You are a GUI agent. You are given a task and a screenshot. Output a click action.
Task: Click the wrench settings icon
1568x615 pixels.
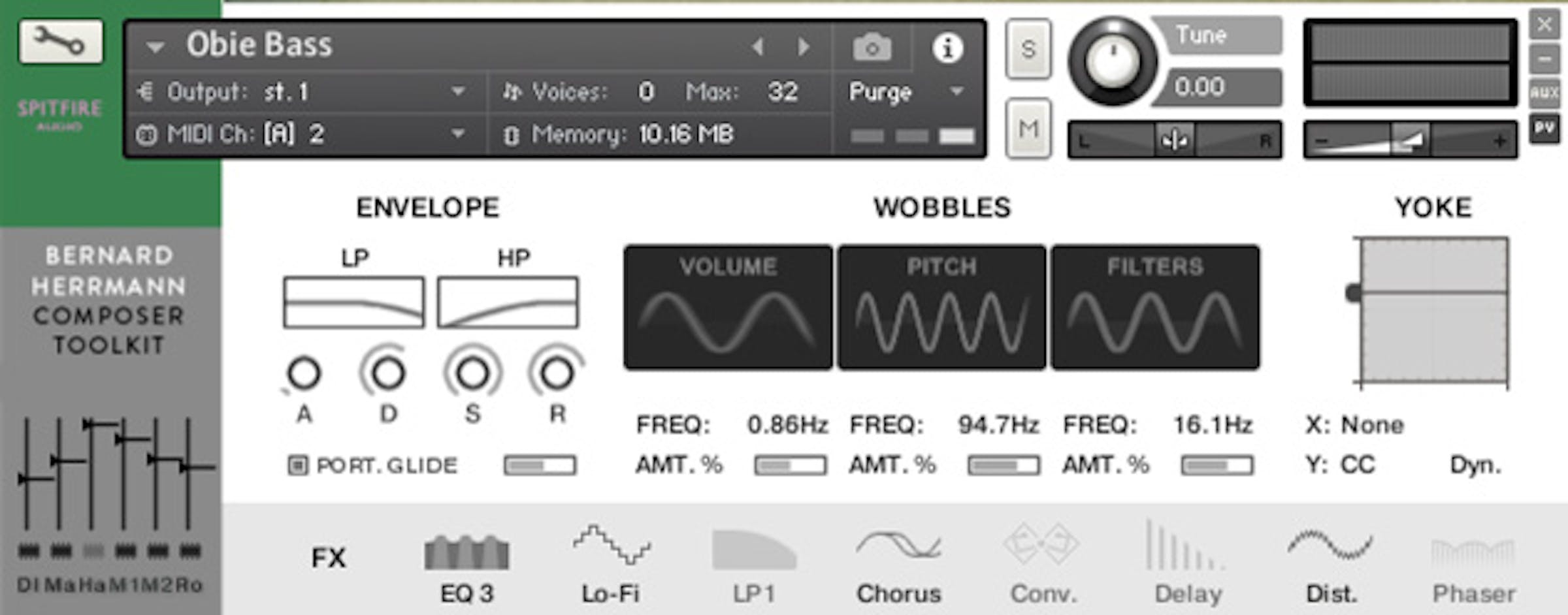61,42
